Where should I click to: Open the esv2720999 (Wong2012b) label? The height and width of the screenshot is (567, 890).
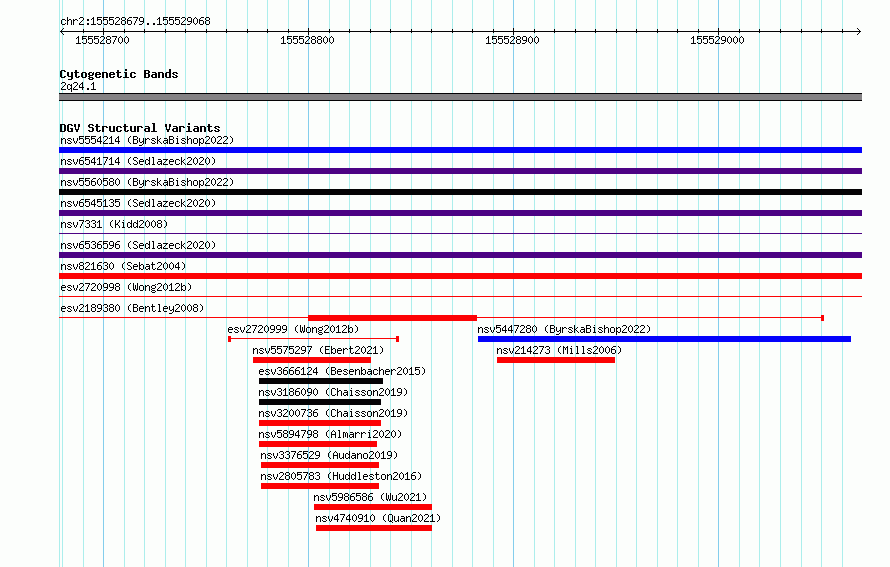[x=293, y=329]
